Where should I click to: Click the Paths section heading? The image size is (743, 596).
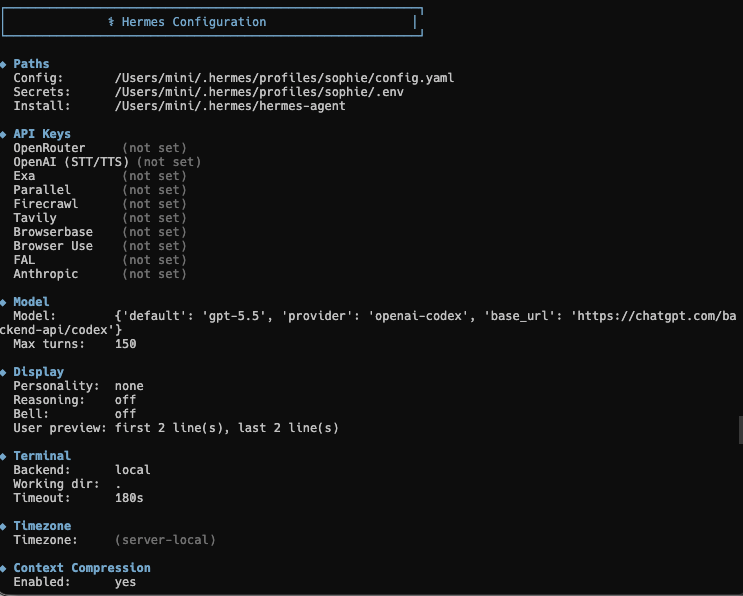pyautogui.click(x=31, y=63)
